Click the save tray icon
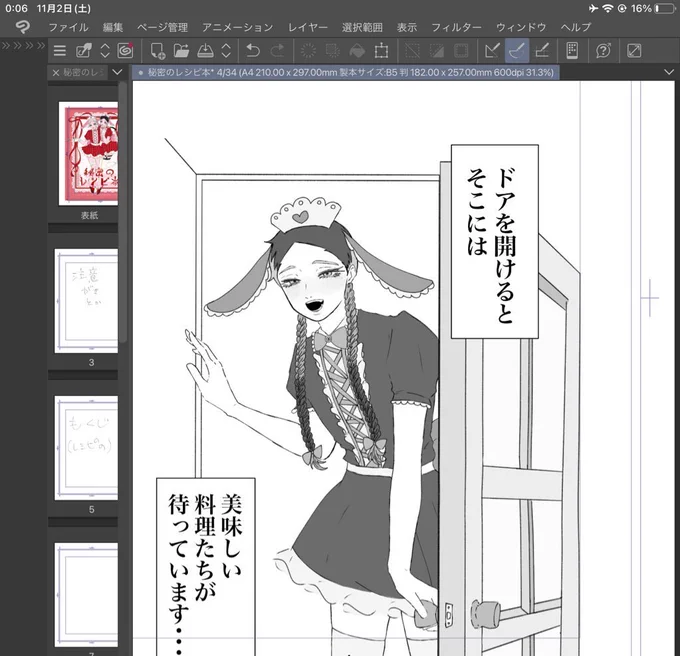Screen dimensions: 680x656 point(205,51)
